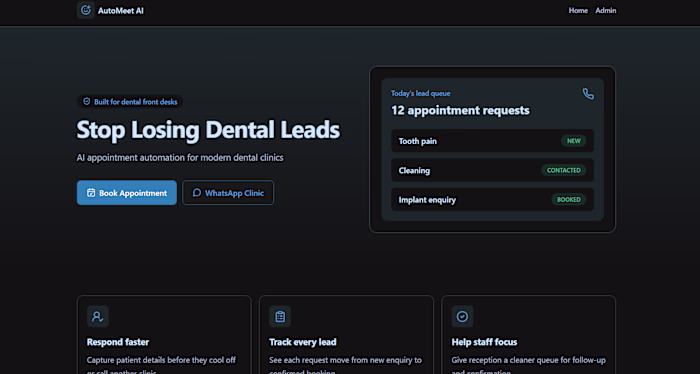The height and width of the screenshot is (374, 700).
Task: Click the CONTACTED status badge
Action: pyautogui.click(x=564, y=170)
